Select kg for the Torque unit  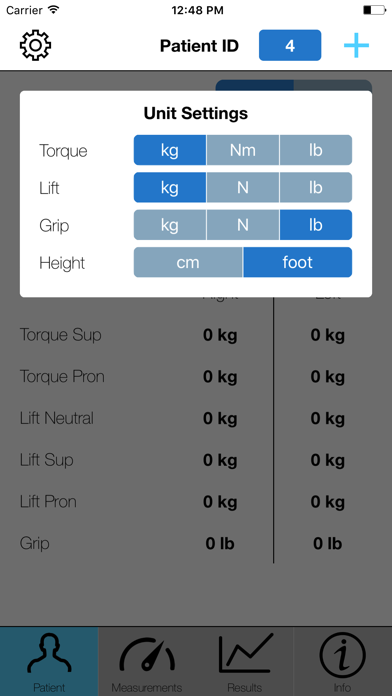170,150
